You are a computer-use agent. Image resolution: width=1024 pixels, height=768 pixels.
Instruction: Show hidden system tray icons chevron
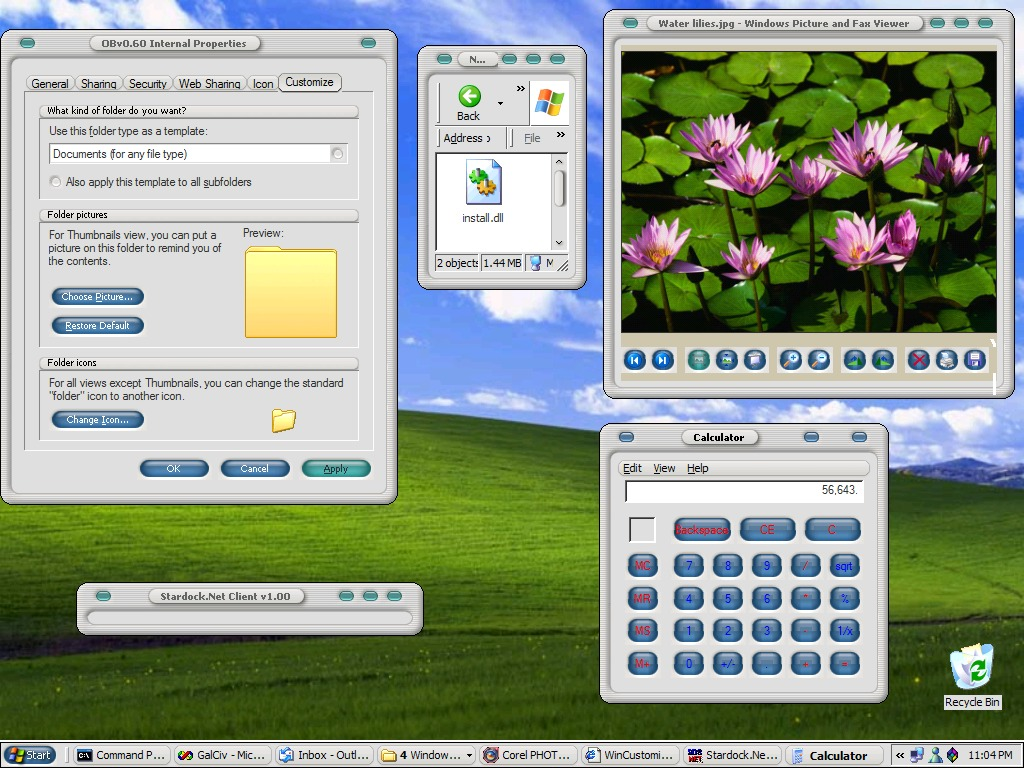pos(900,755)
